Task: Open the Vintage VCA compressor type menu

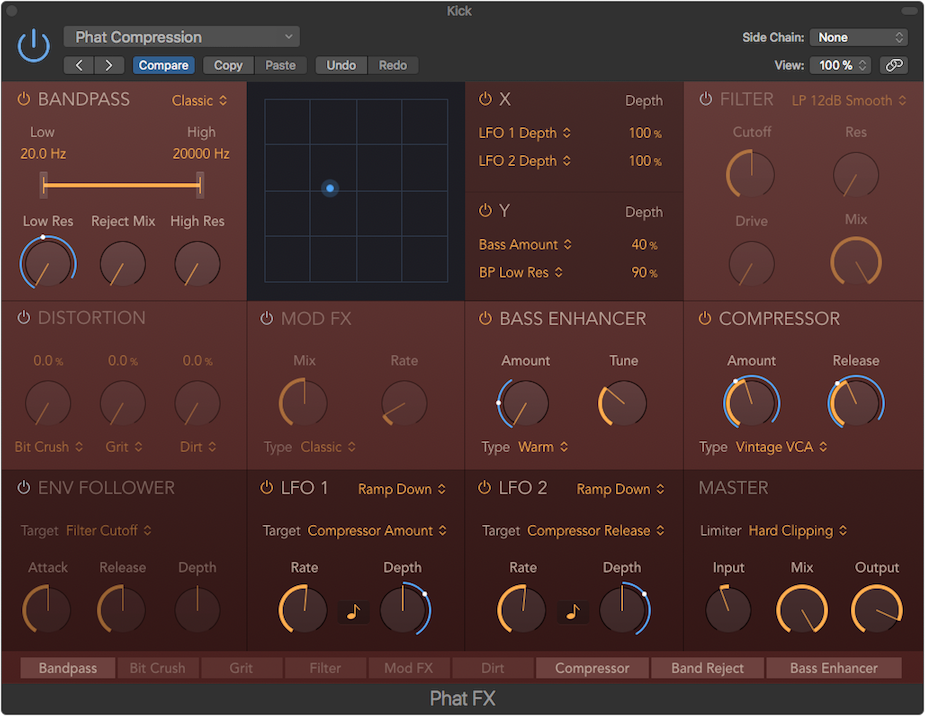Action: click(781, 447)
